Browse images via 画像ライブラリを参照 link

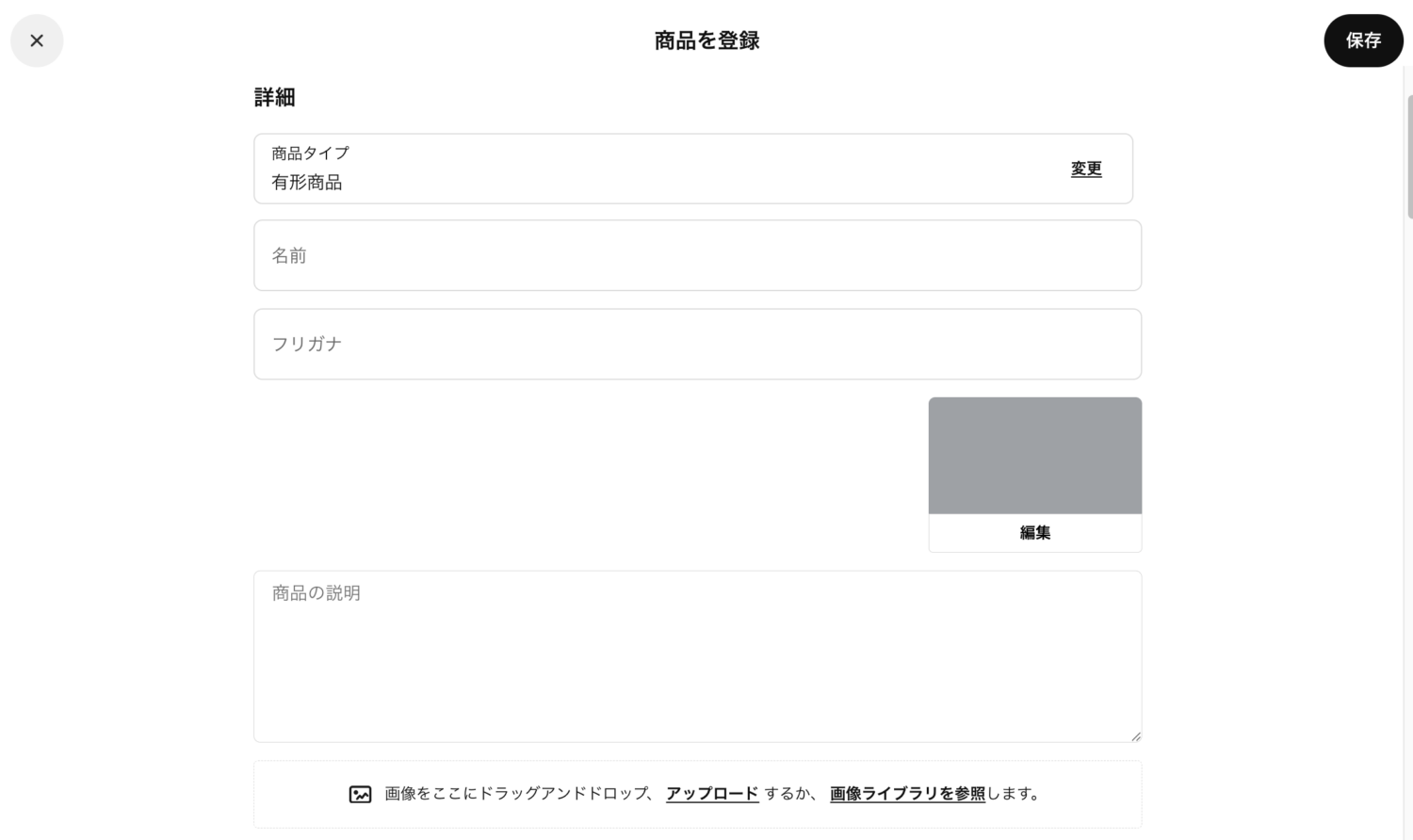[905, 794]
